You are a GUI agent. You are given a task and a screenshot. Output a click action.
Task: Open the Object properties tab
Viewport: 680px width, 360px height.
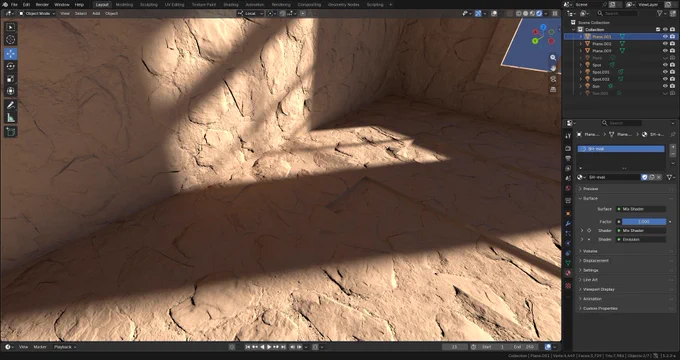click(568, 213)
